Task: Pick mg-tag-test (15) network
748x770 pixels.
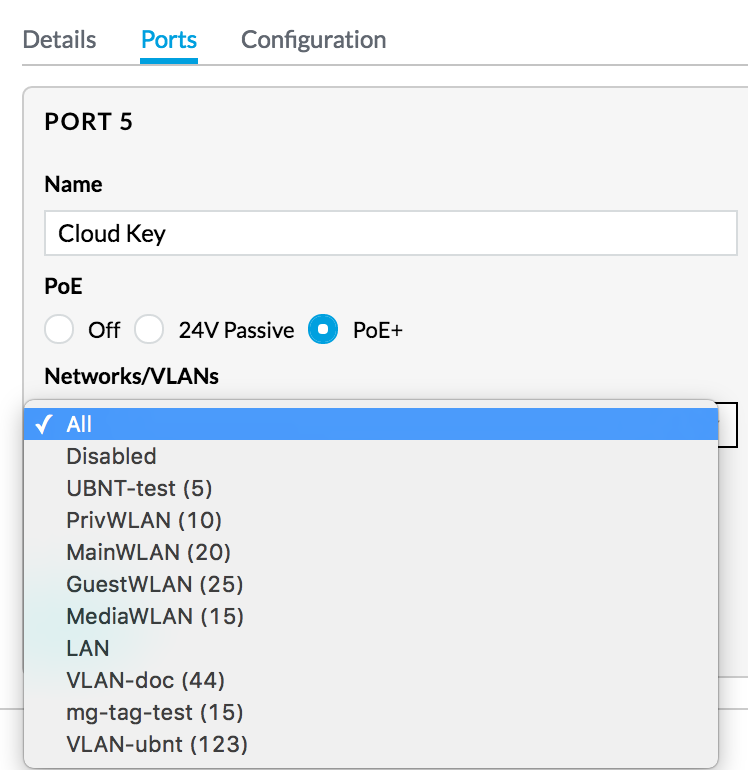Action: [x=371, y=712]
